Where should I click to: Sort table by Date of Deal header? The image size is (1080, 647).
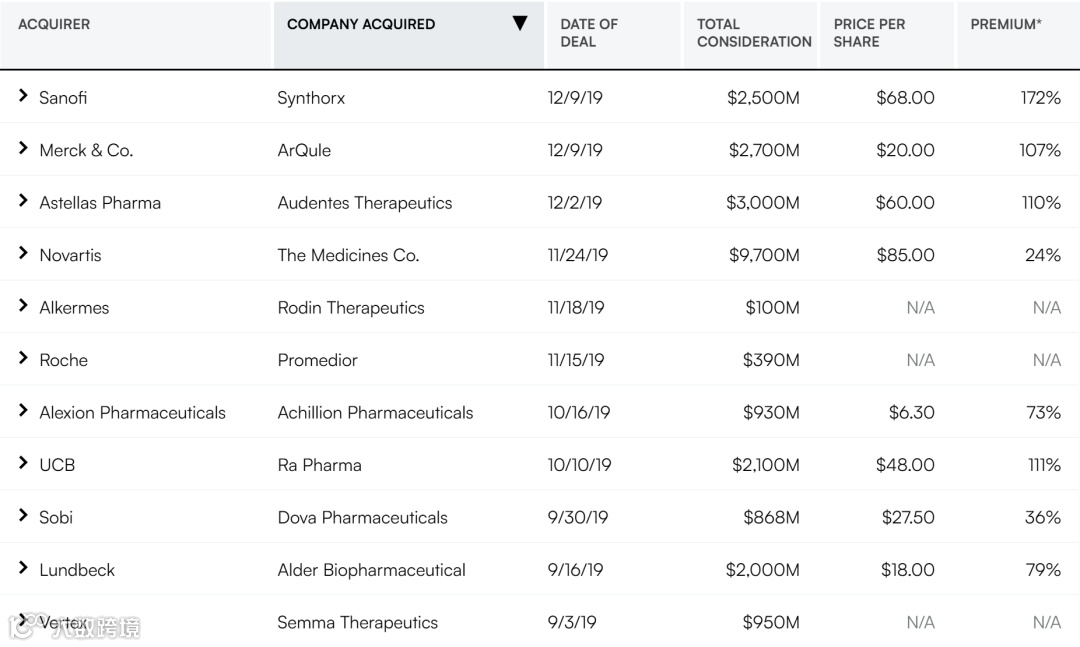589,33
